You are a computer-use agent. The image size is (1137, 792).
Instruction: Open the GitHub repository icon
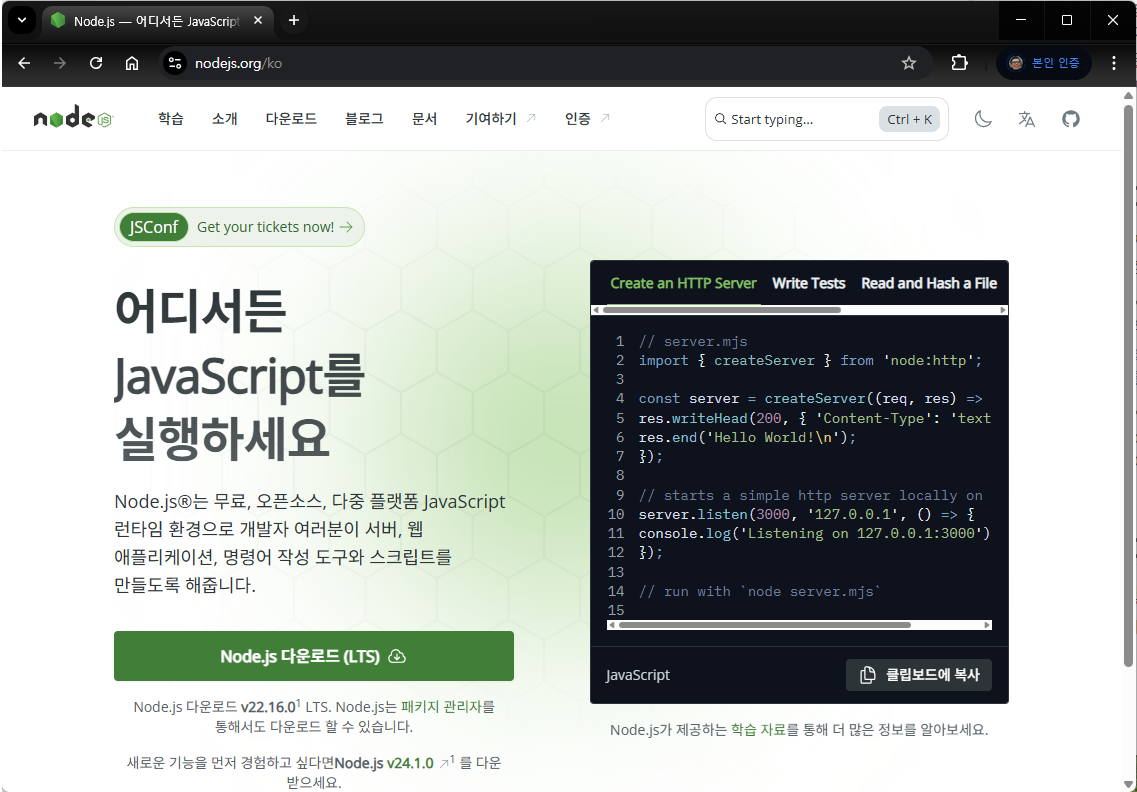click(1071, 119)
